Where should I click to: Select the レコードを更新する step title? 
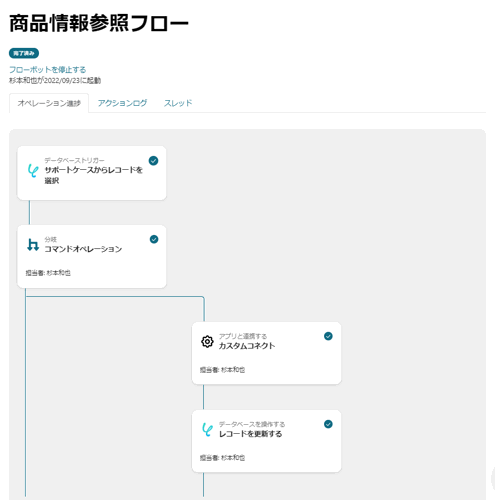coord(250,434)
